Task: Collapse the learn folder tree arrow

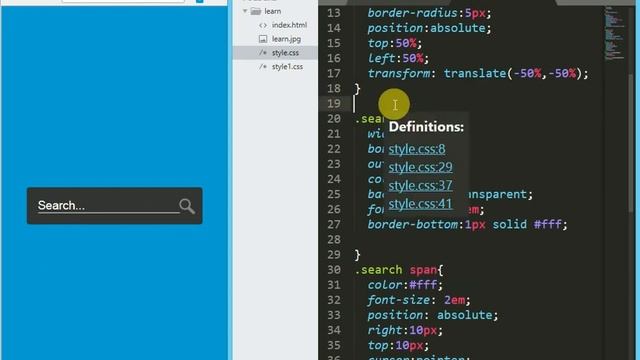Action: [245, 11]
